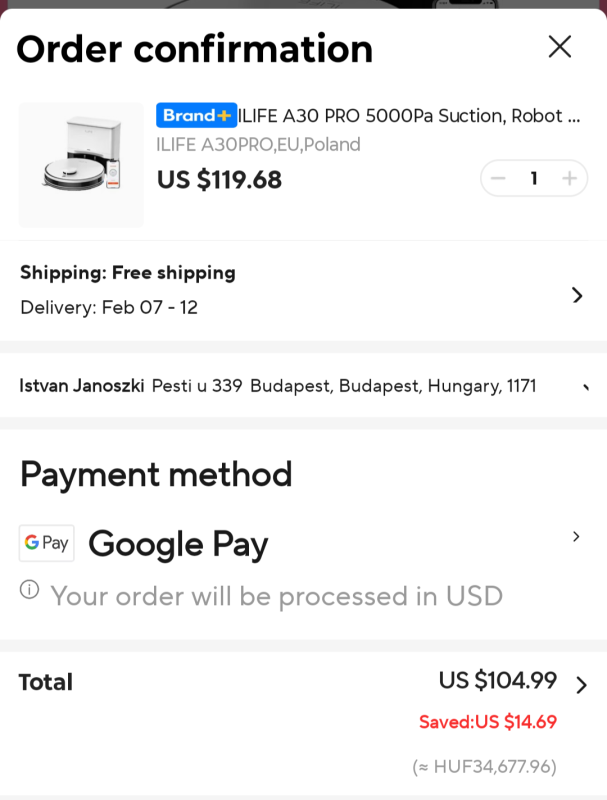Select the quantity value field
Screen dimensions: 607x800
[x=534, y=179]
